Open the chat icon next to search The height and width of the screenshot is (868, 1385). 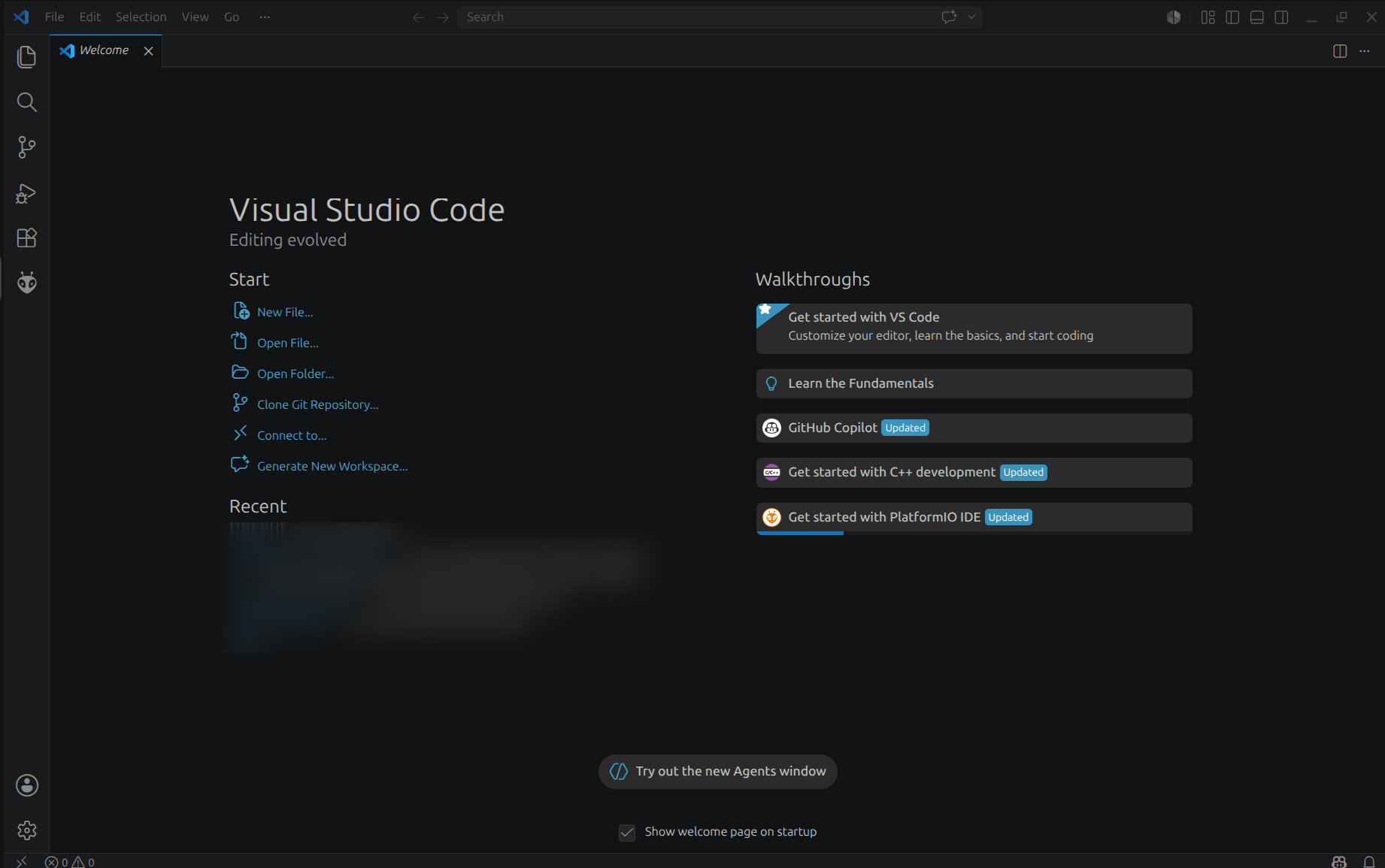pyautogui.click(x=949, y=17)
